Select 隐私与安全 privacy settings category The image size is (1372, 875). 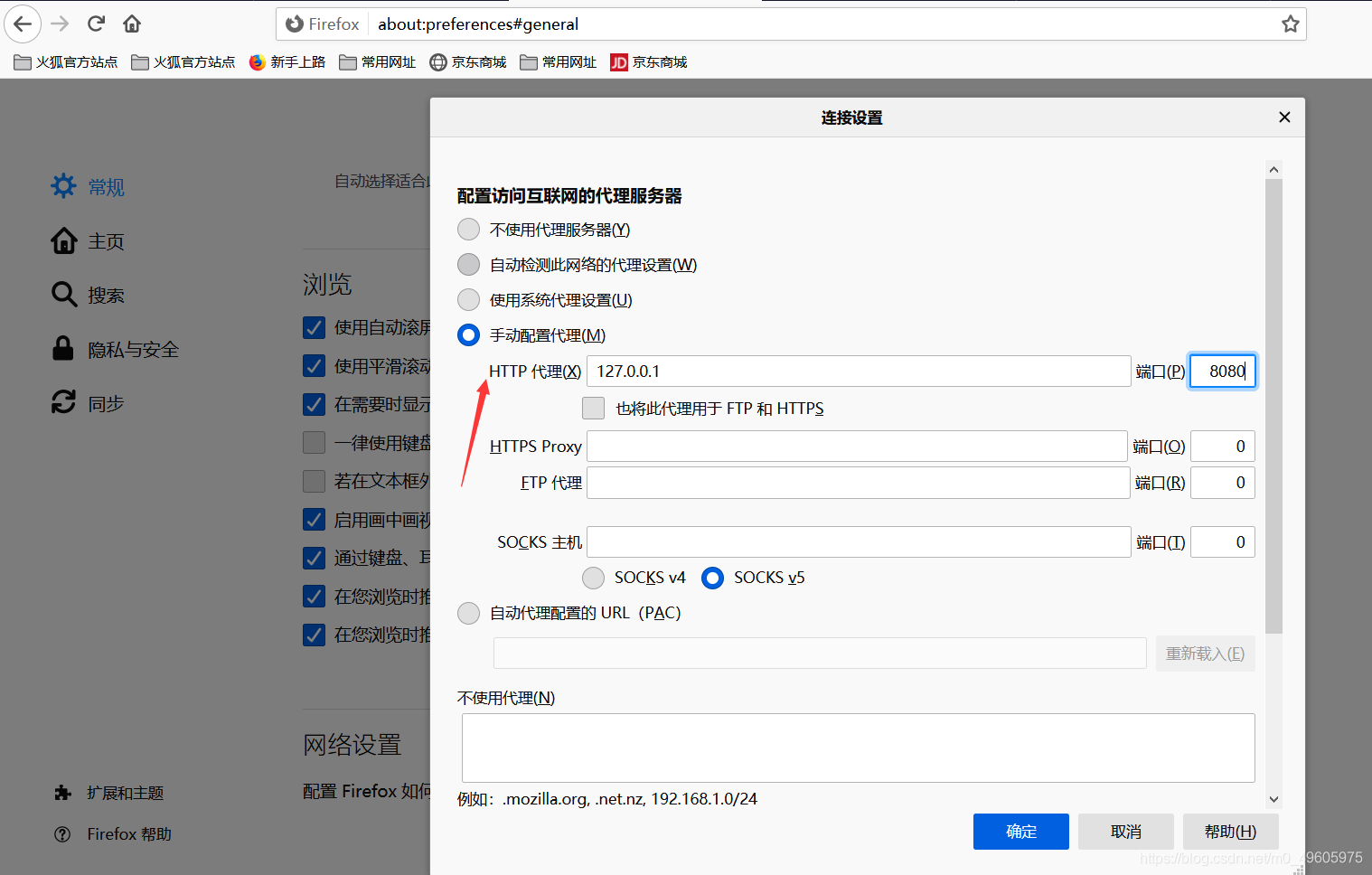coord(115,350)
